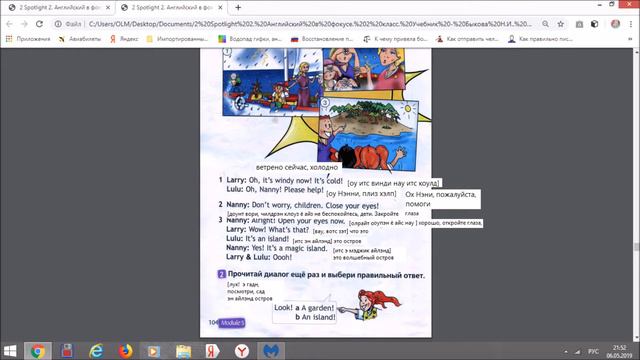Click the scroll up arrow of scrollbar
Image resolution: width=640 pixels, height=360 pixels.
click(636, 51)
